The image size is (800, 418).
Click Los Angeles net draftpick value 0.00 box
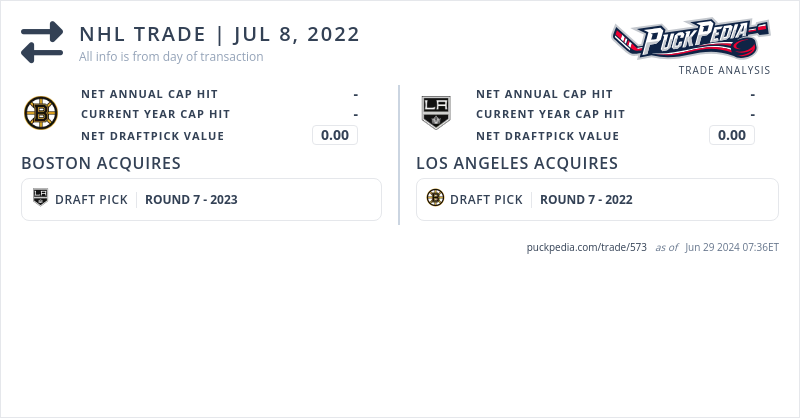732,135
